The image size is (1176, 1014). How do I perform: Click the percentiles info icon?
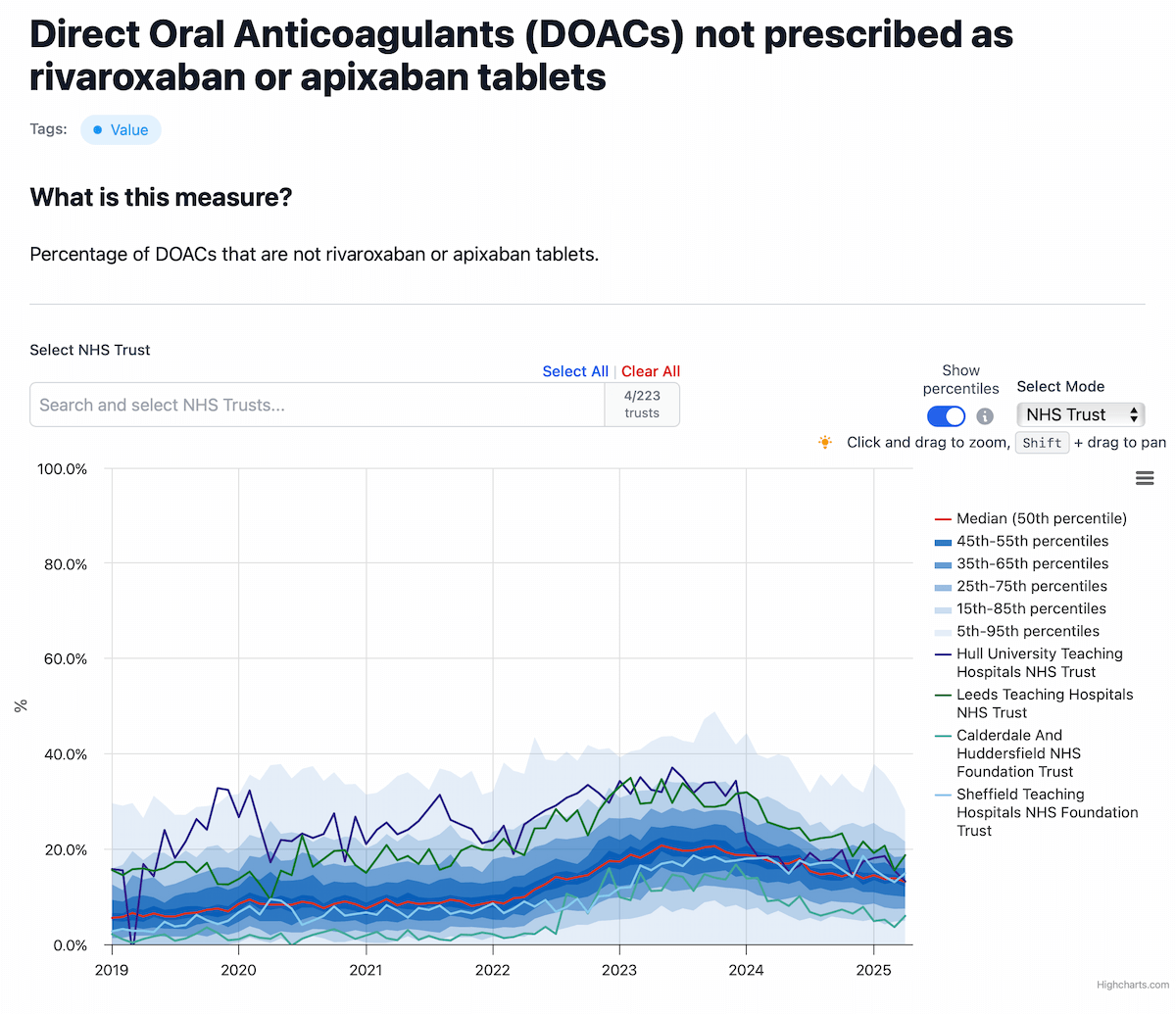(985, 416)
